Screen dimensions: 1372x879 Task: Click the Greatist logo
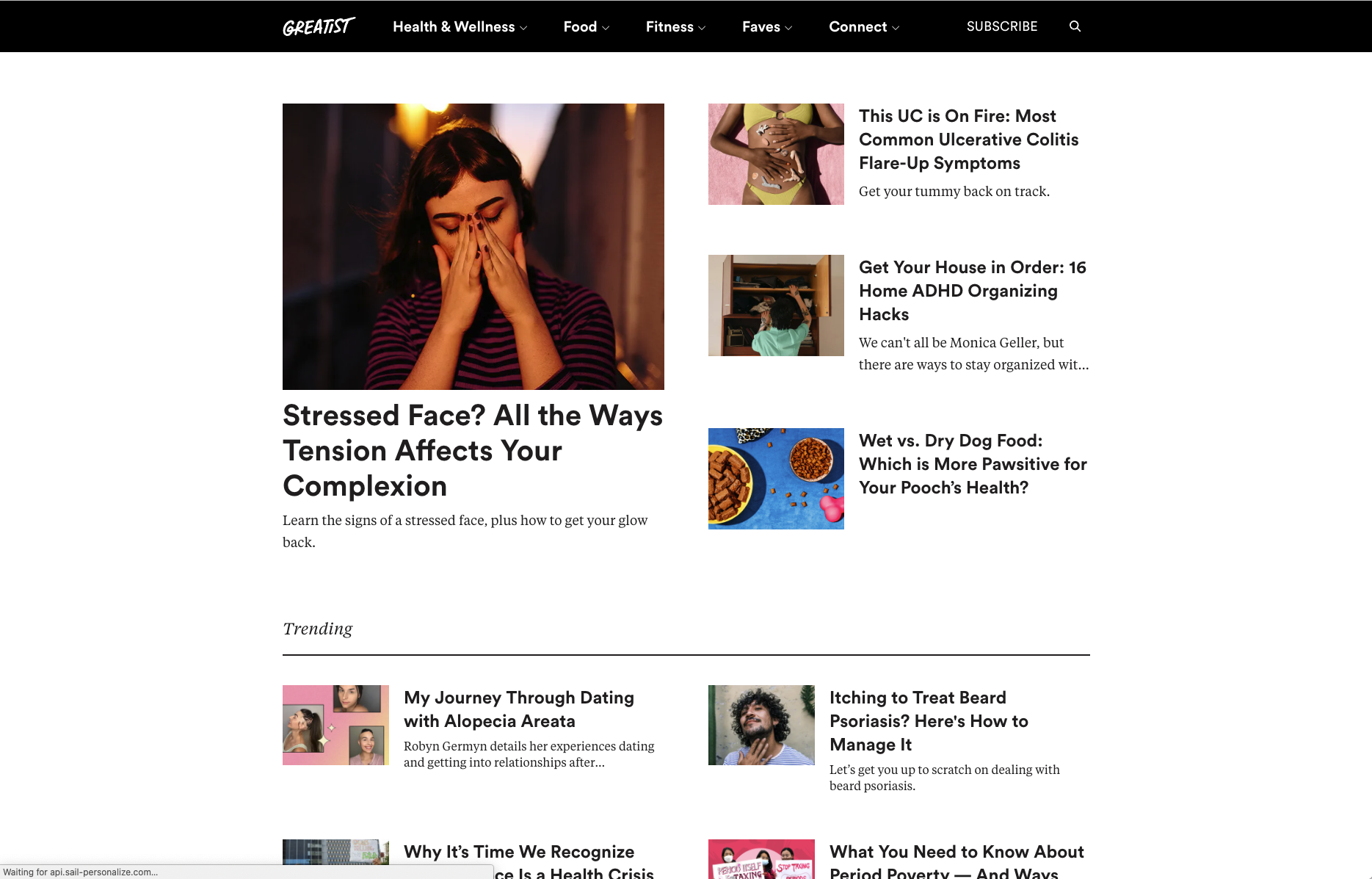319,26
